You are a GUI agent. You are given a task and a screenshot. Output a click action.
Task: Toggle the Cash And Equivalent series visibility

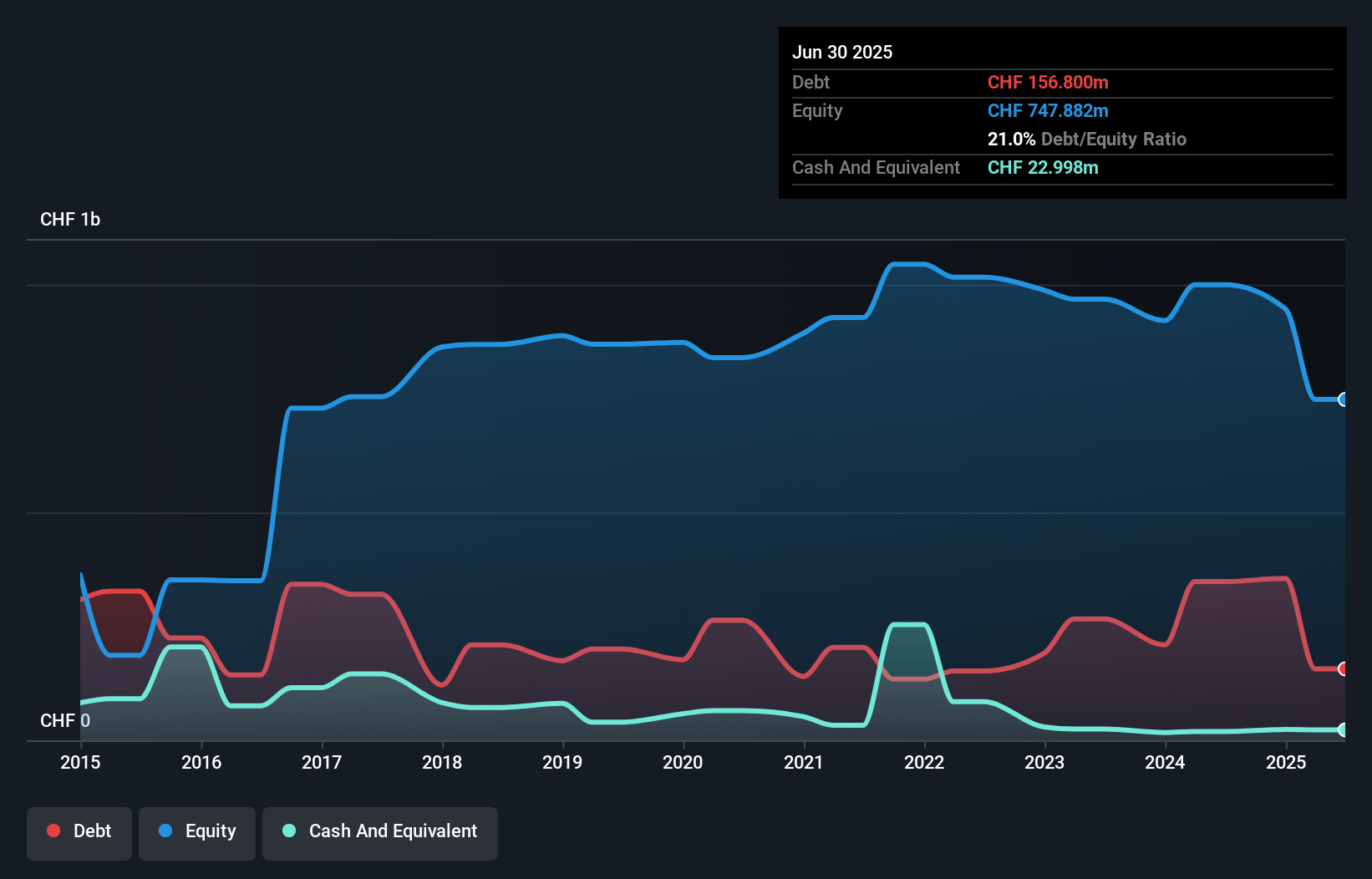pyautogui.click(x=380, y=832)
